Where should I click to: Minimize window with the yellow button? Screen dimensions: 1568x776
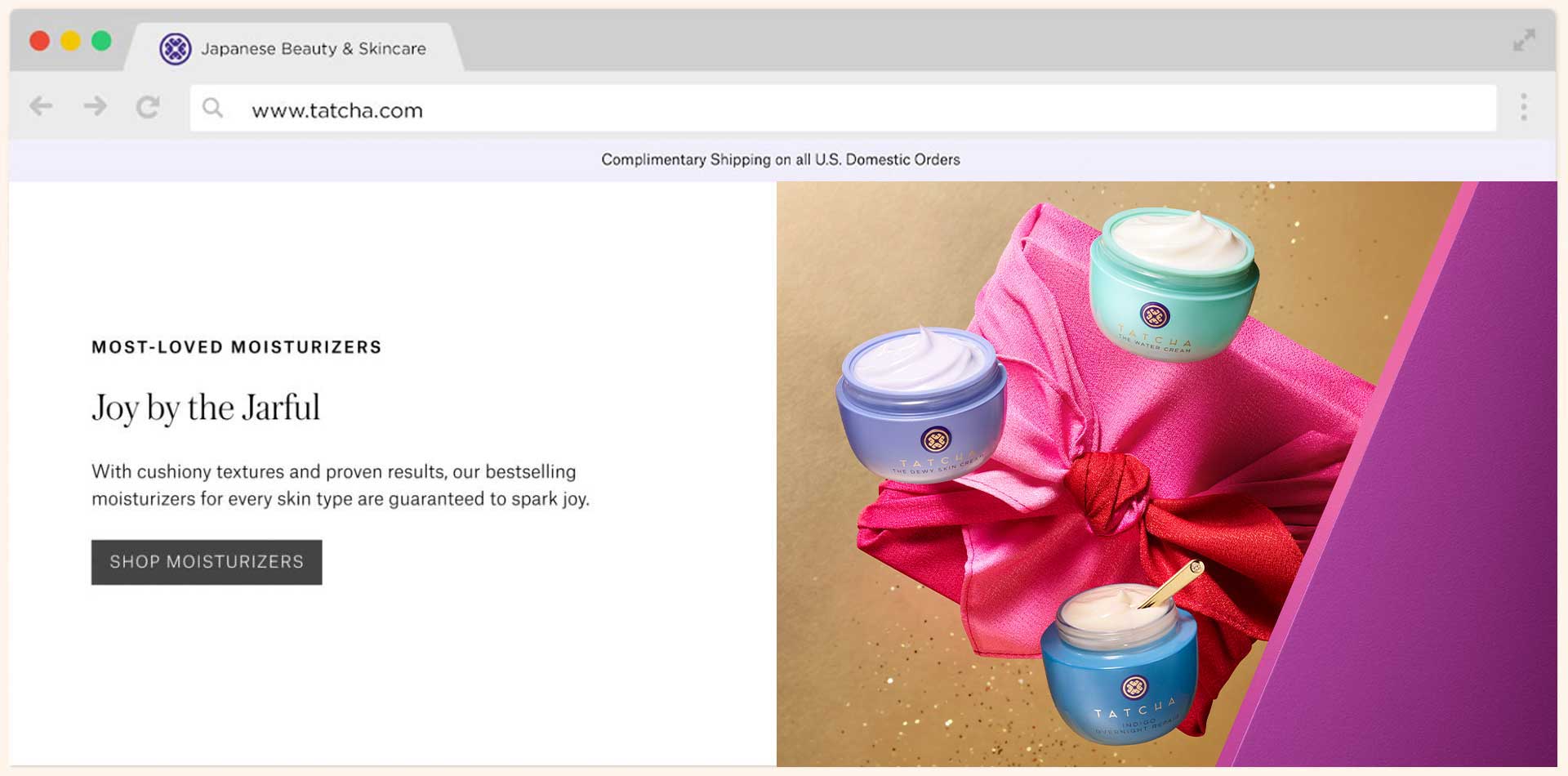pyautogui.click(x=70, y=41)
